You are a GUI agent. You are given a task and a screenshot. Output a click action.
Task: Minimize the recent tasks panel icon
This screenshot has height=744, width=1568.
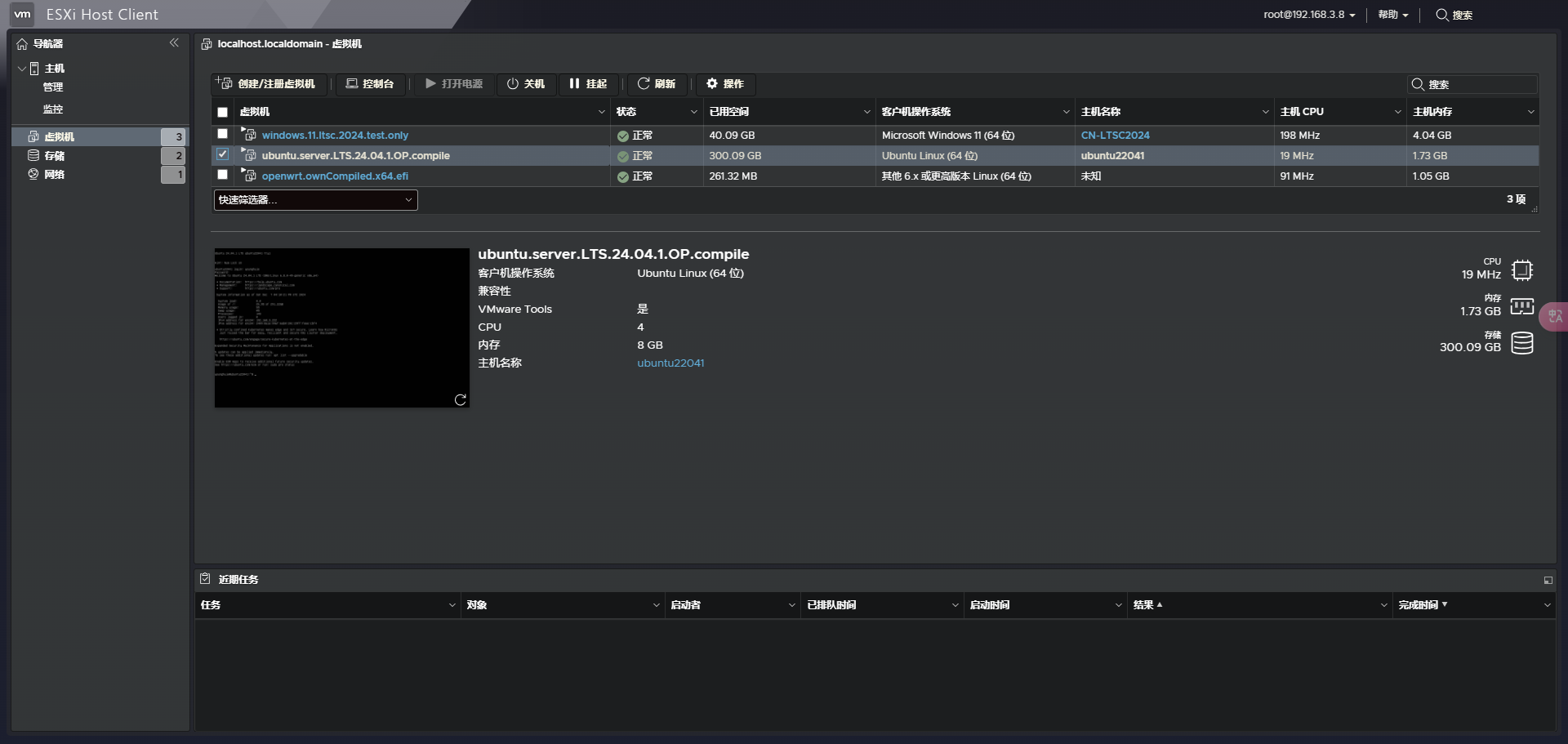1548,580
